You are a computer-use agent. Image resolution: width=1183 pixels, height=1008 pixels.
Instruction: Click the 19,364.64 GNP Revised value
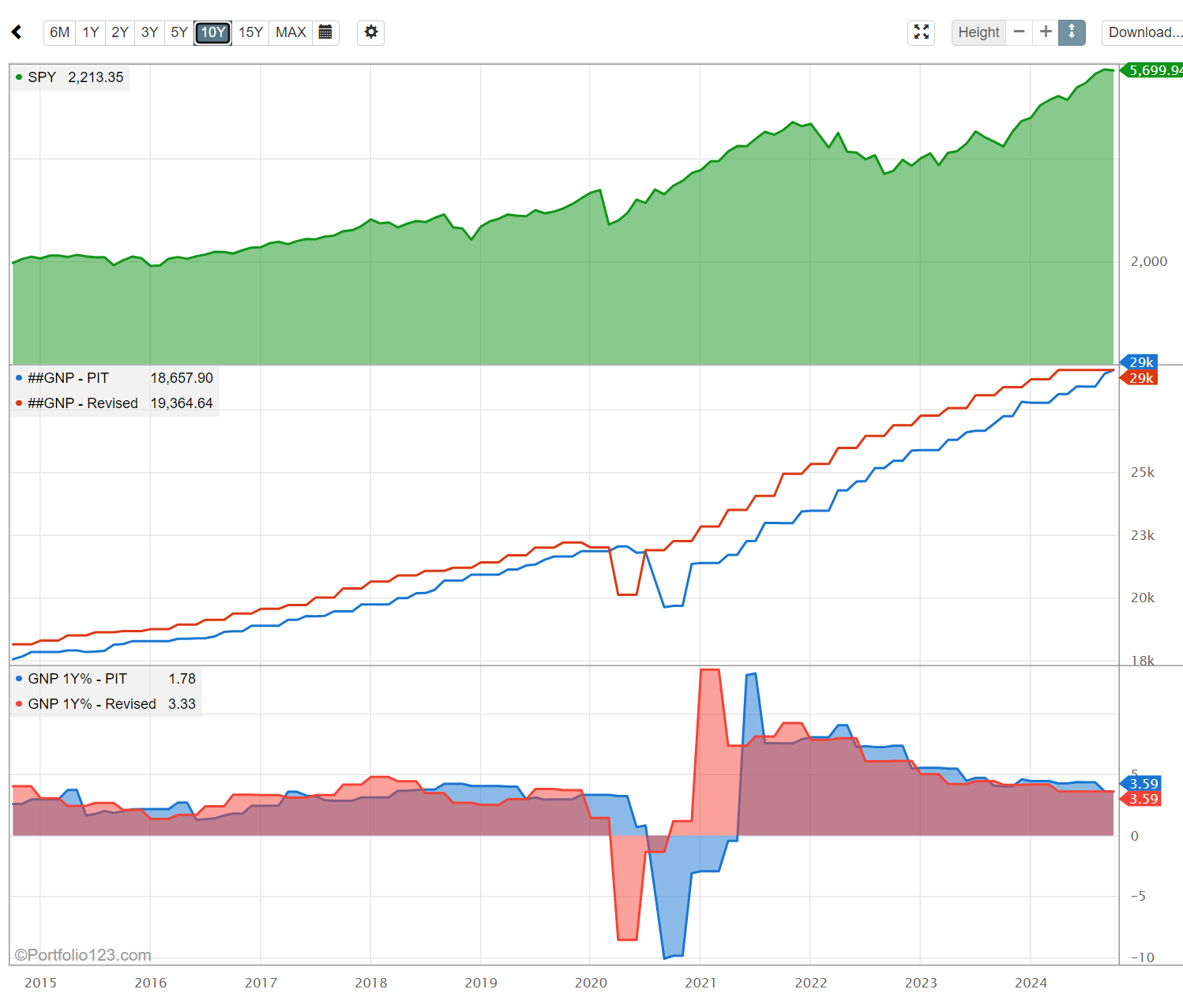point(182,403)
